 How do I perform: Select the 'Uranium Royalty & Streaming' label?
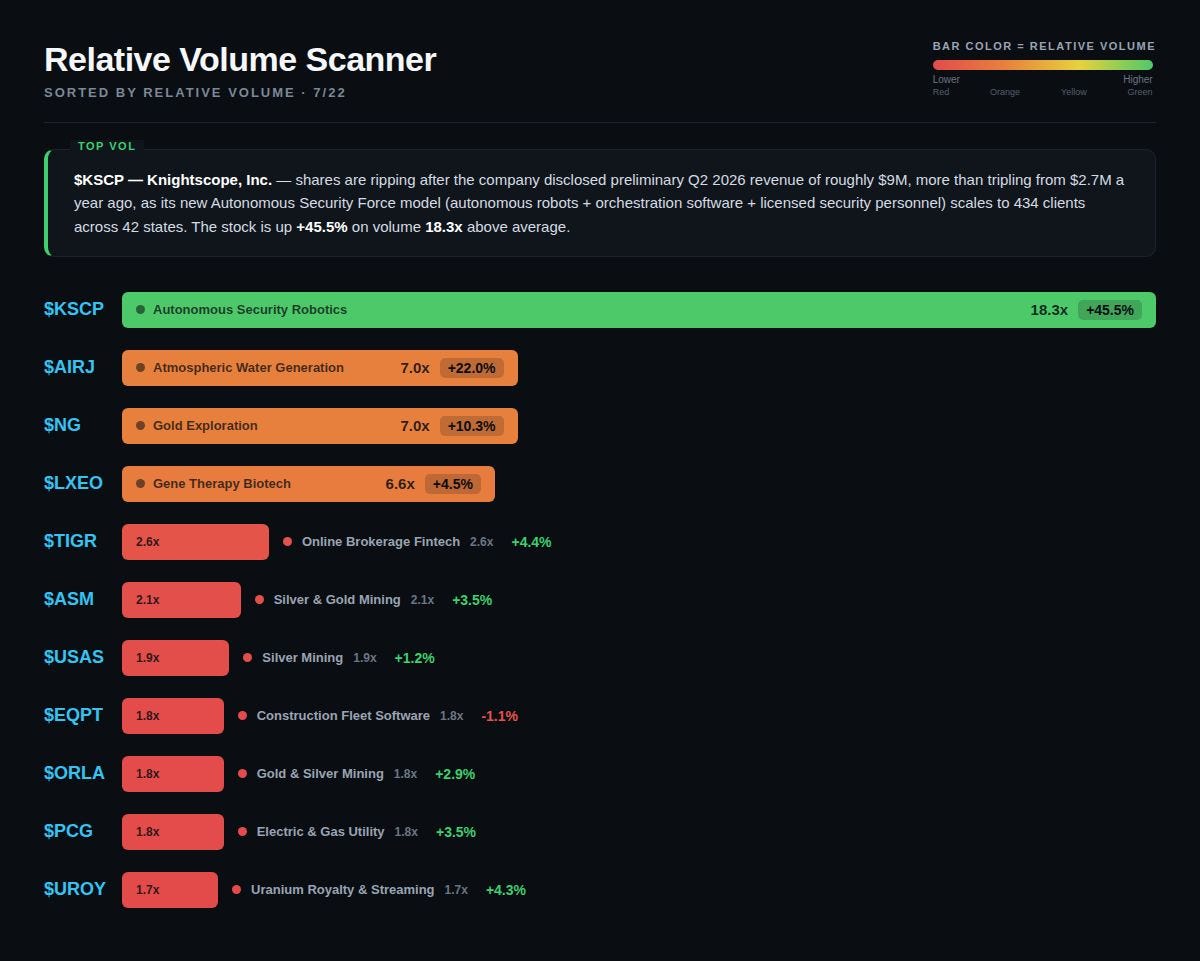[x=343, y=890]
